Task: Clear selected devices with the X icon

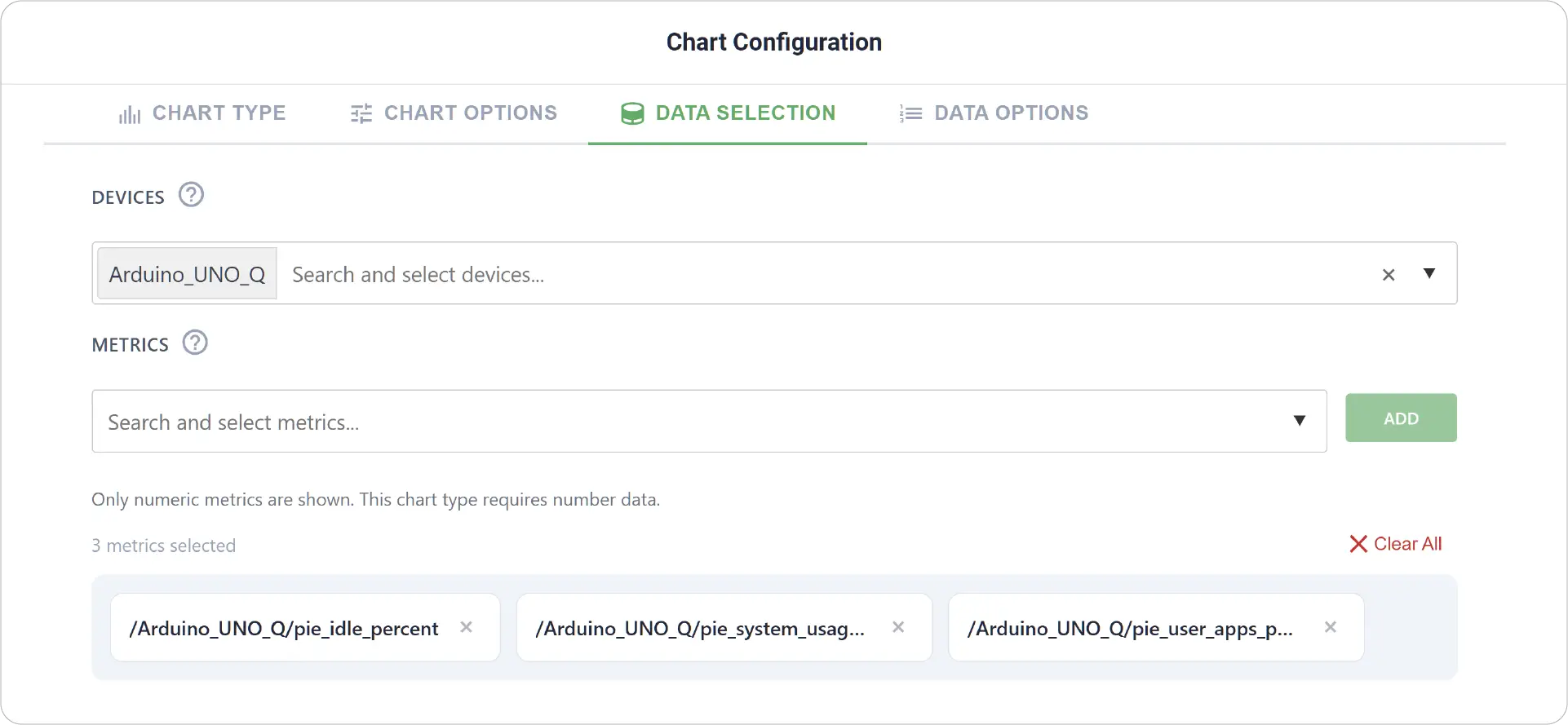Action: point(1389,275)
